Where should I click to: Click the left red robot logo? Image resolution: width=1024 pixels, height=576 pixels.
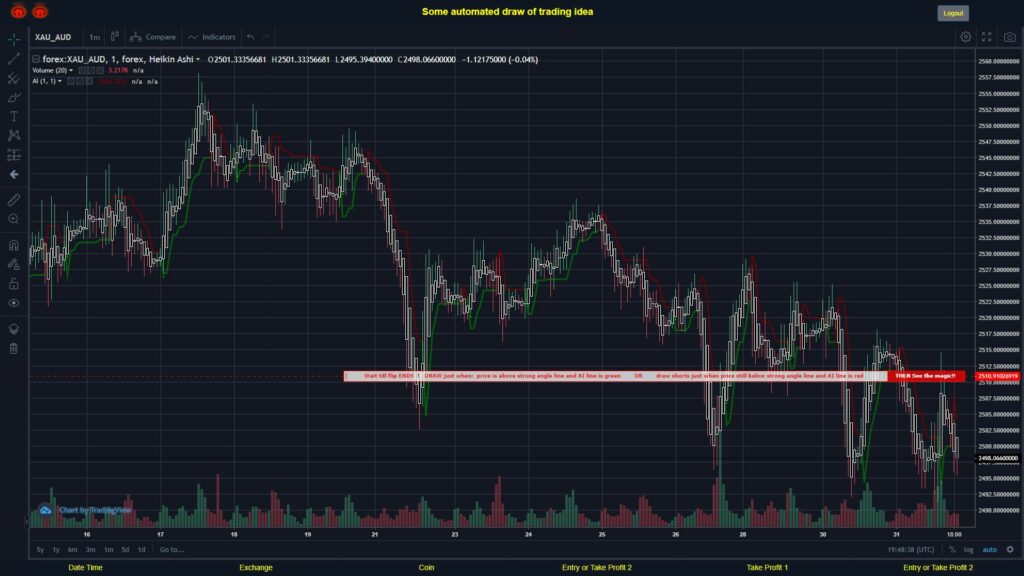point(18,10)
